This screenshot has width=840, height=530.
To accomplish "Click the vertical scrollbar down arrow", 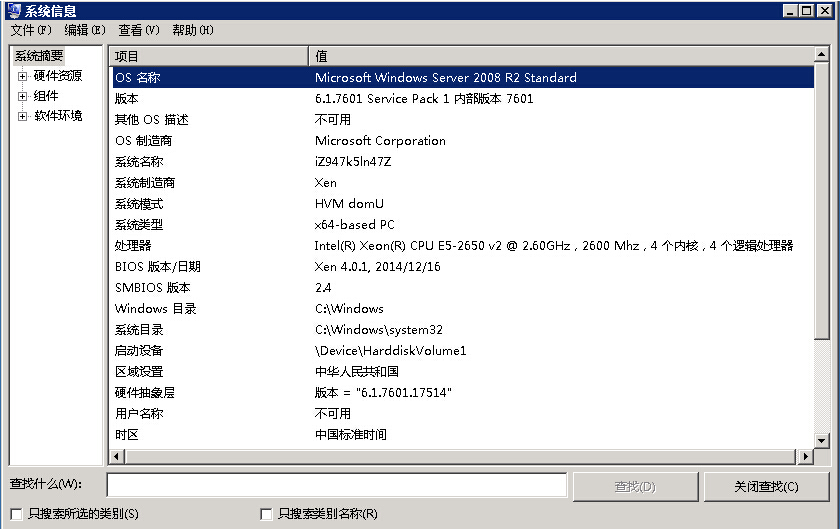I will (x=821, y=441).
